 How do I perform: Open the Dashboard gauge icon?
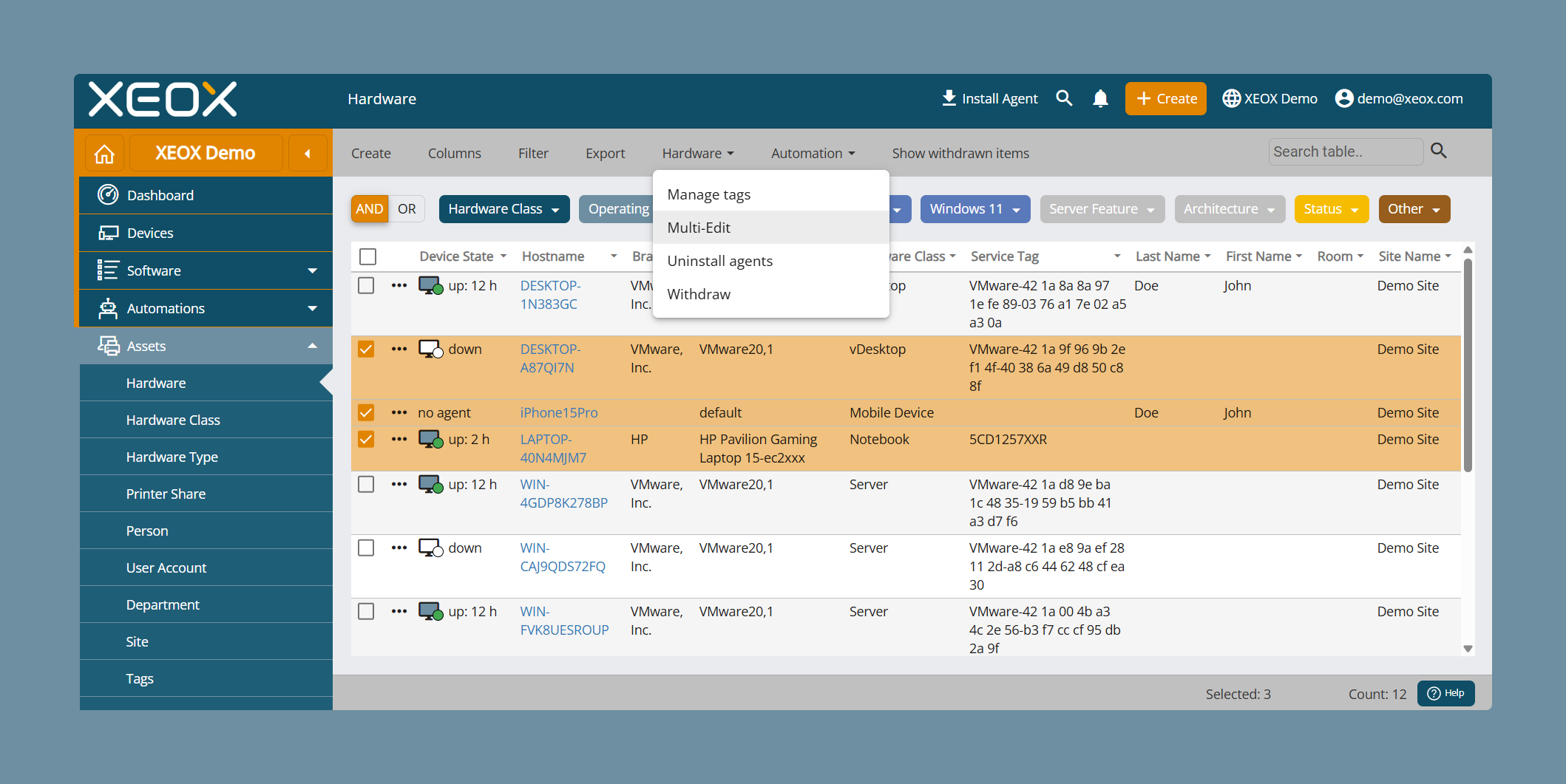pyautogui.click(x=108, y=195)
